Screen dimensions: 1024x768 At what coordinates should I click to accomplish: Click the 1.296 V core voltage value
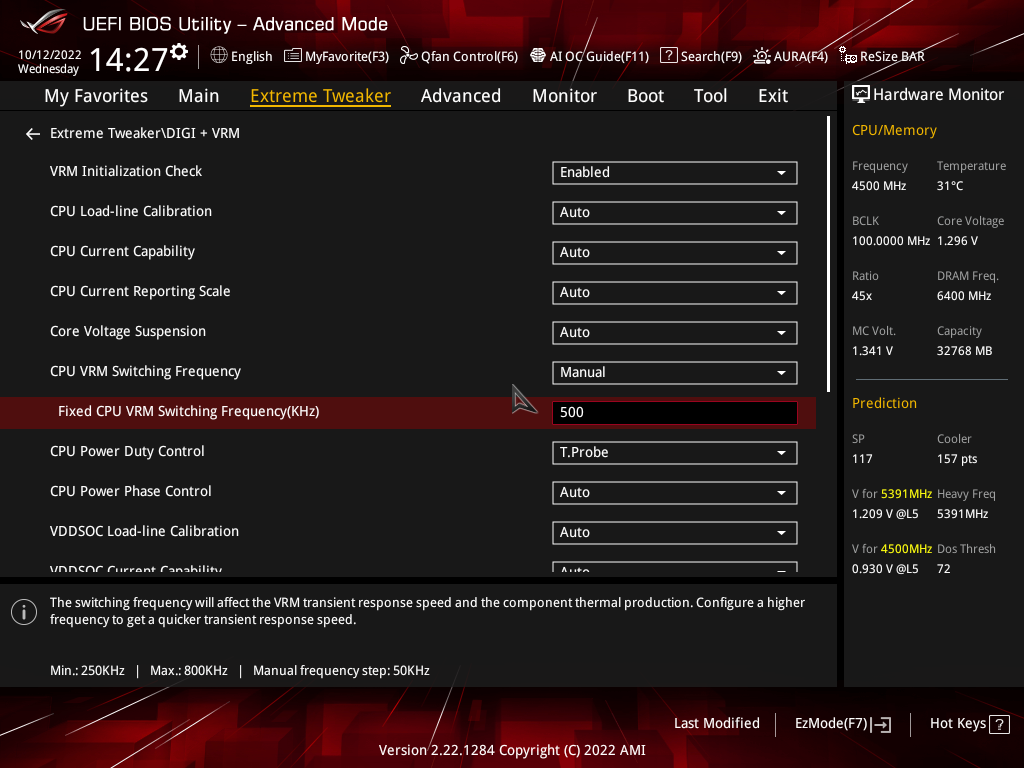coord(957,241)
